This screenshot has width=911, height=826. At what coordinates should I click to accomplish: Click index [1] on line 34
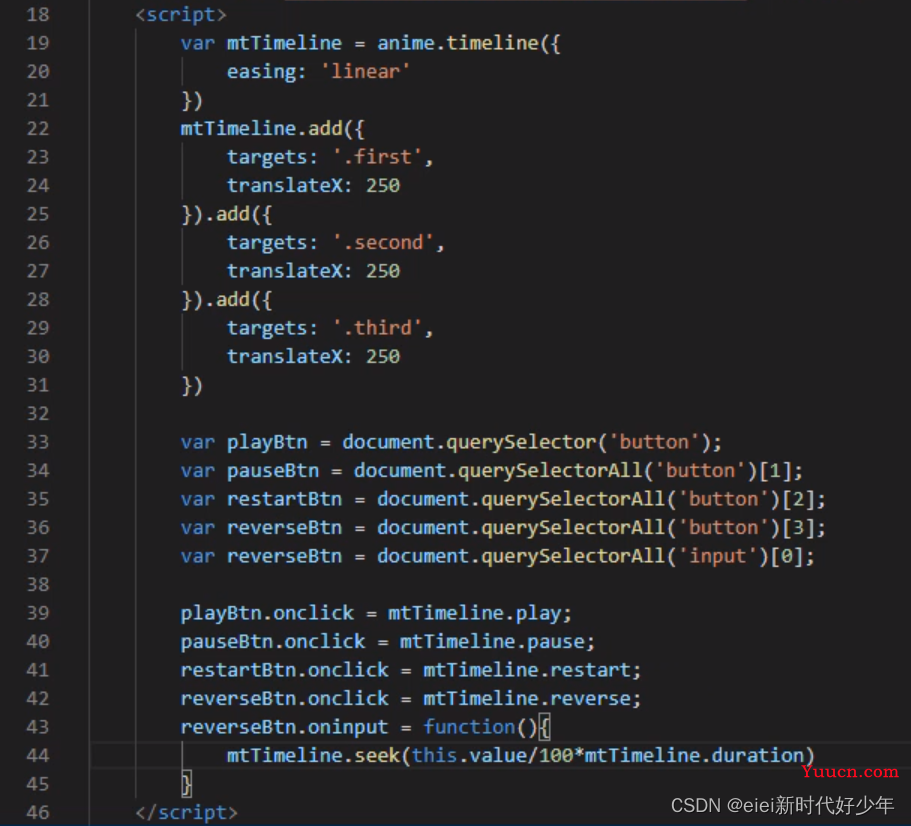click(x=775, y=471)
